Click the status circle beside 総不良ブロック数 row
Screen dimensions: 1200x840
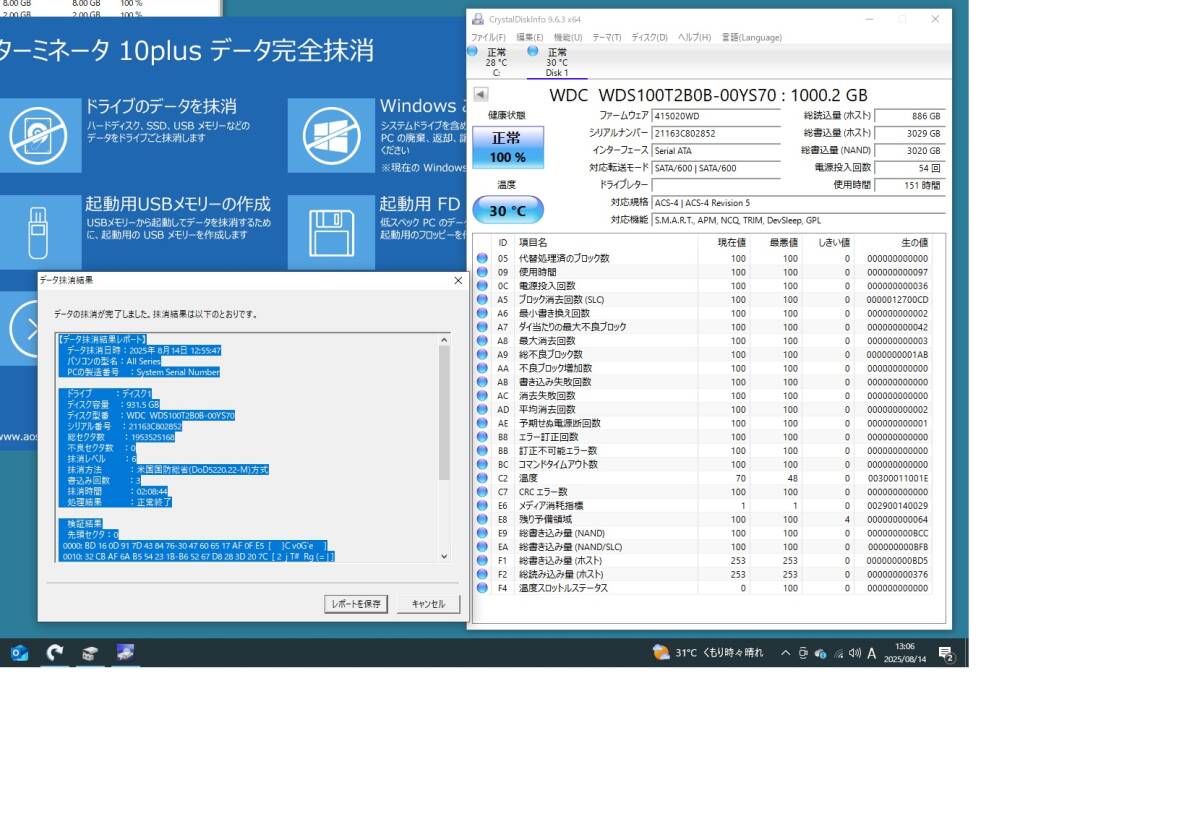(482, 355)
